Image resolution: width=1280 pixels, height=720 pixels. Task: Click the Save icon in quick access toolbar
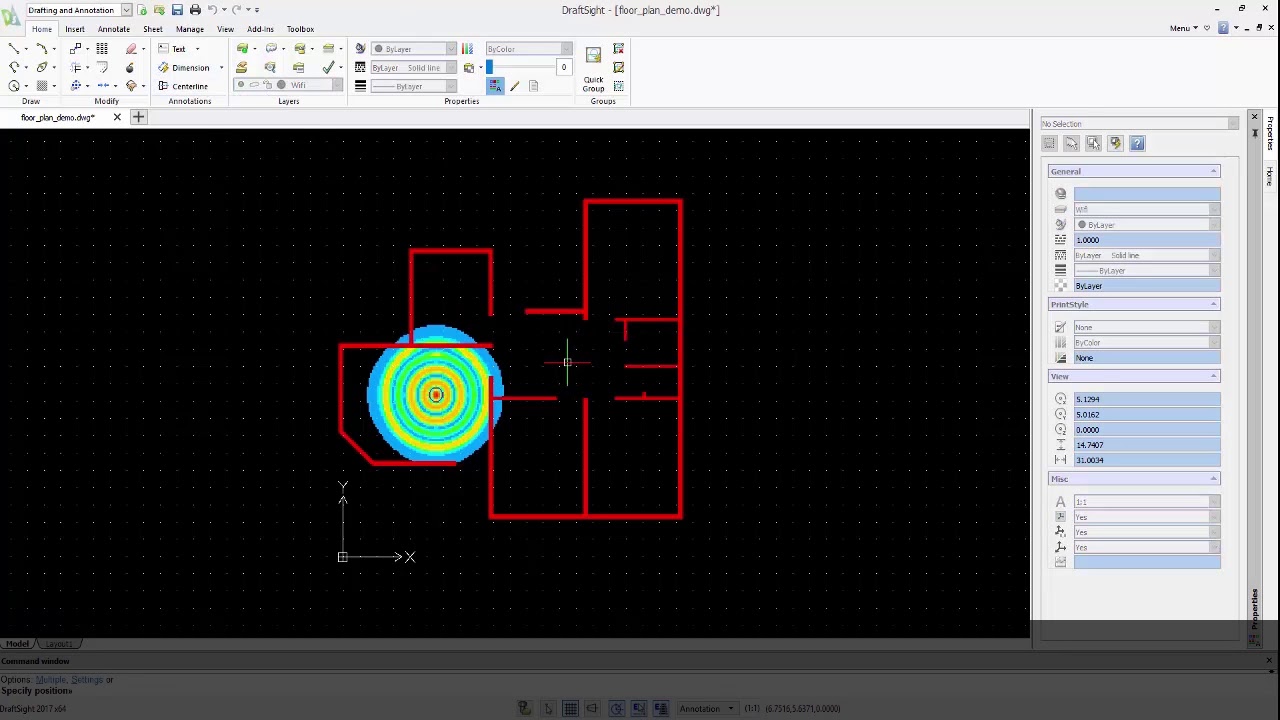(x=177, y=10)
